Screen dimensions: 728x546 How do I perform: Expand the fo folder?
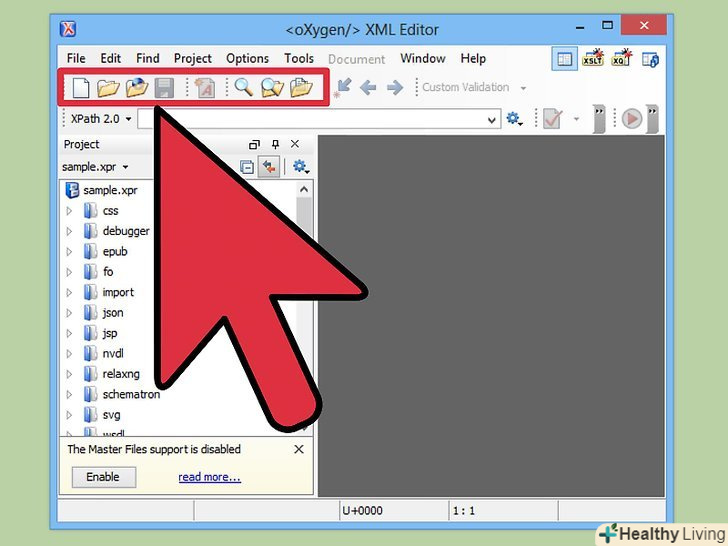69,272
